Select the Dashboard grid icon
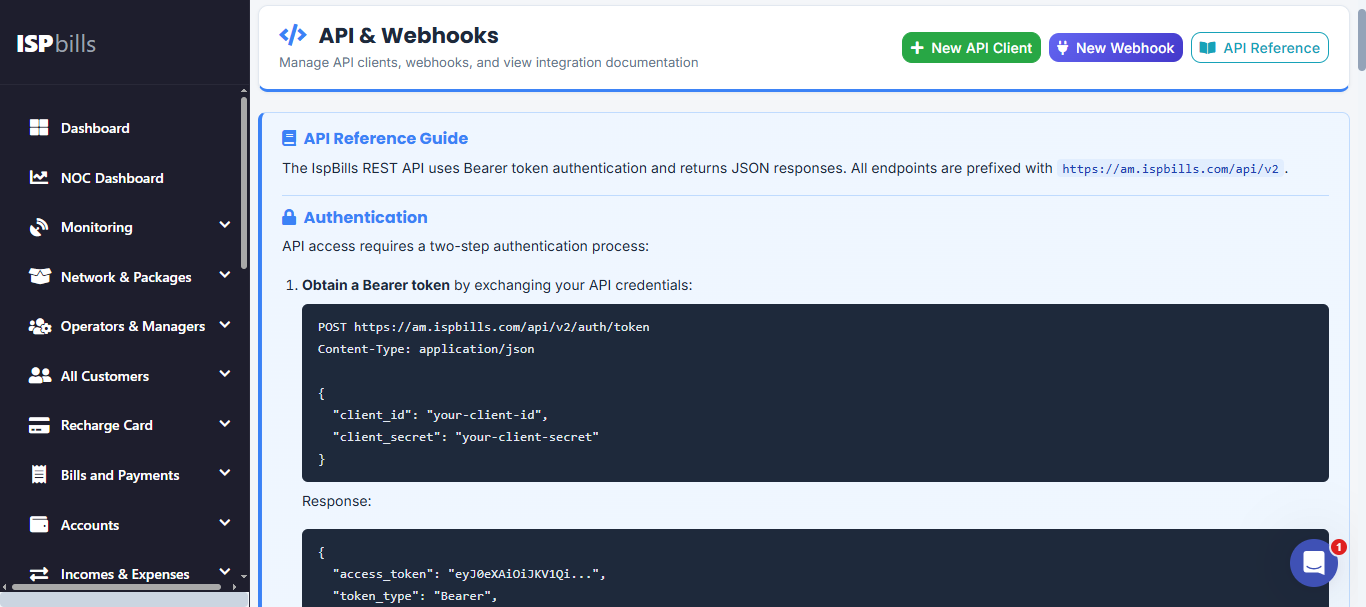 39,127
